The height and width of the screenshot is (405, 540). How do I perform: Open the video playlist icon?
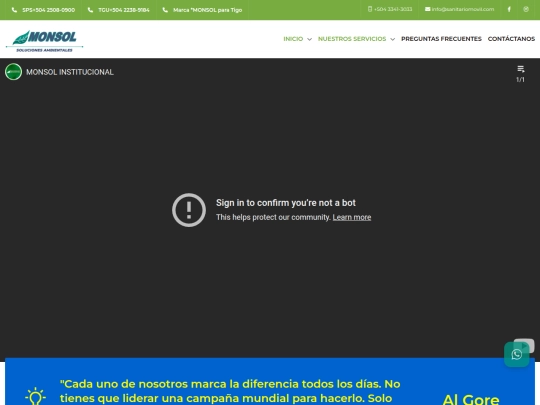[520, 69]
